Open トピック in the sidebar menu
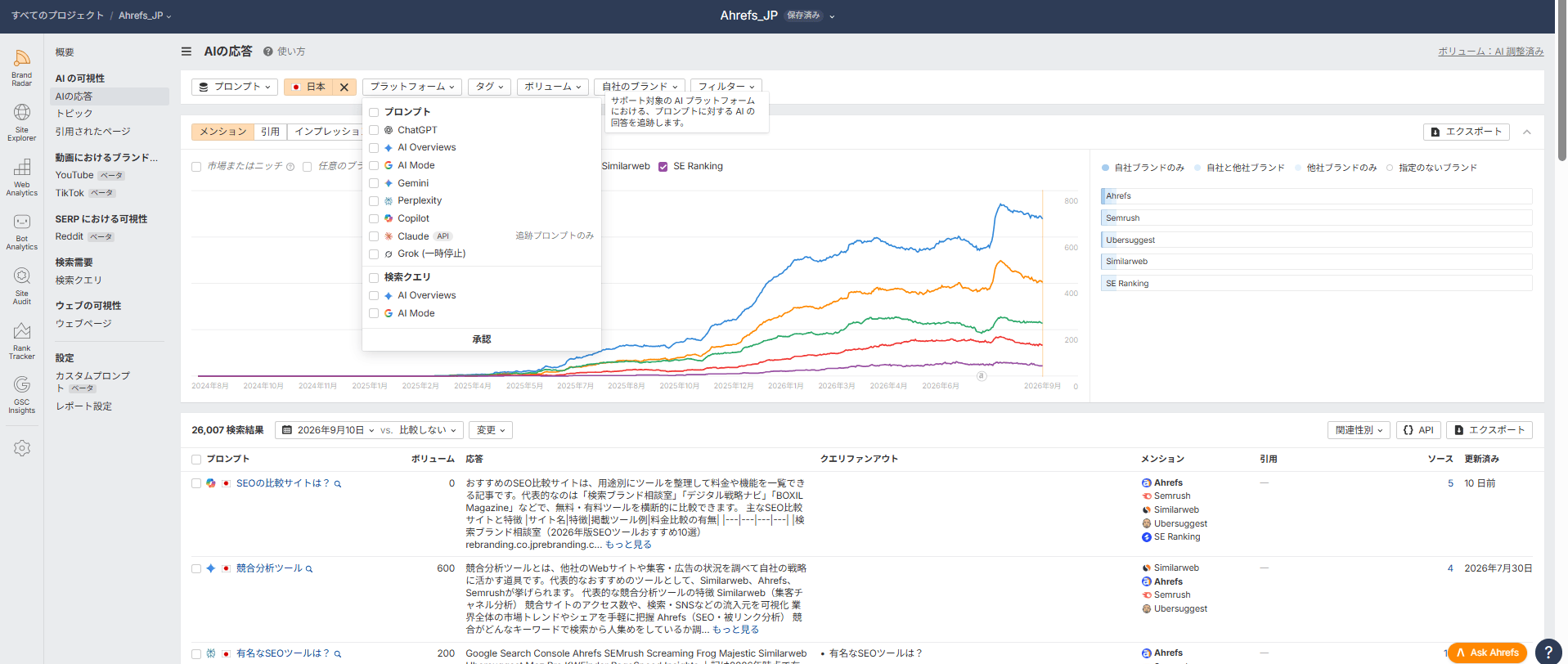The width and height of the screenshot is (1568, 664). tap(74, 114)
